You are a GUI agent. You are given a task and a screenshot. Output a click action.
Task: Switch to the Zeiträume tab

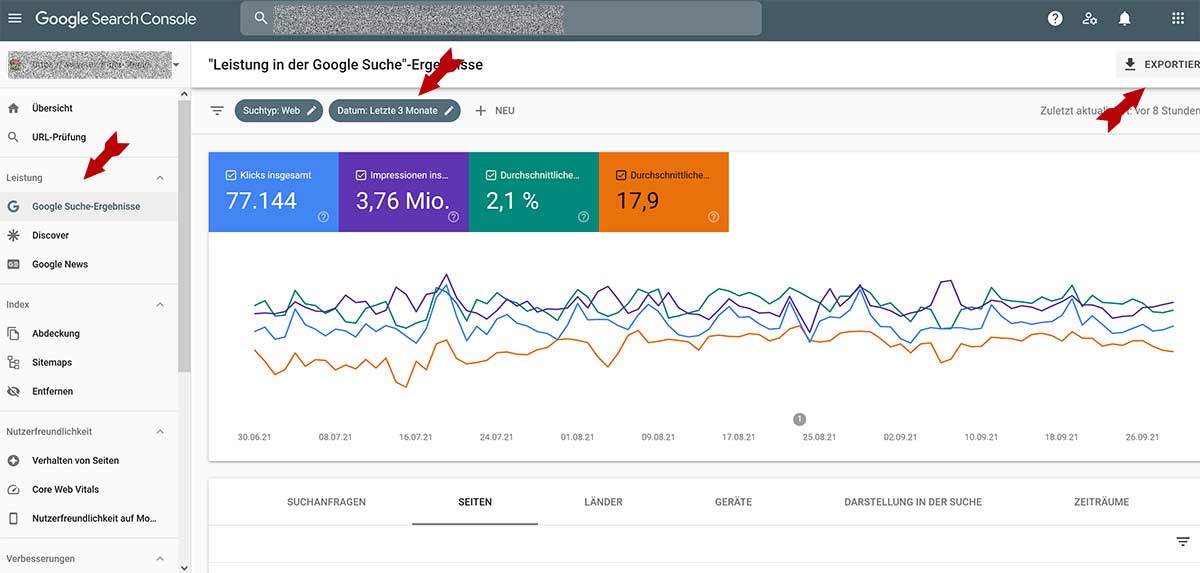tap(1102, 502)
